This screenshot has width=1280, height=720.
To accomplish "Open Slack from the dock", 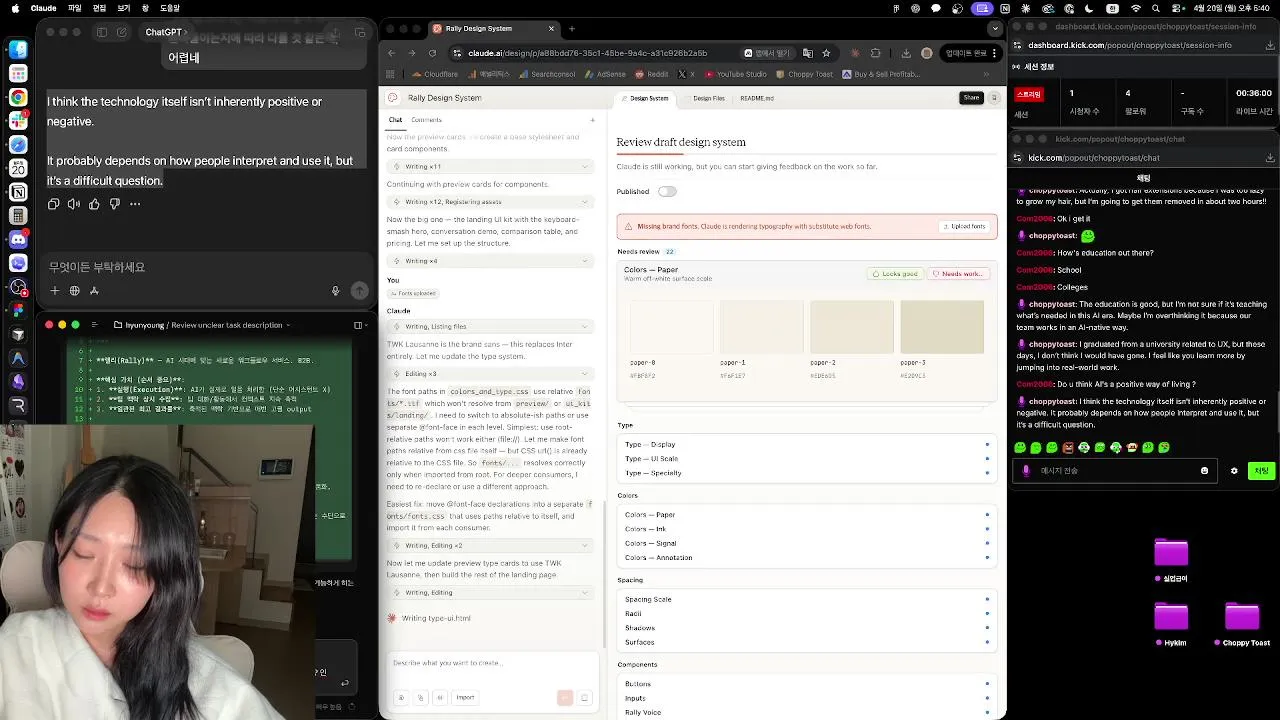I will 18,120.
